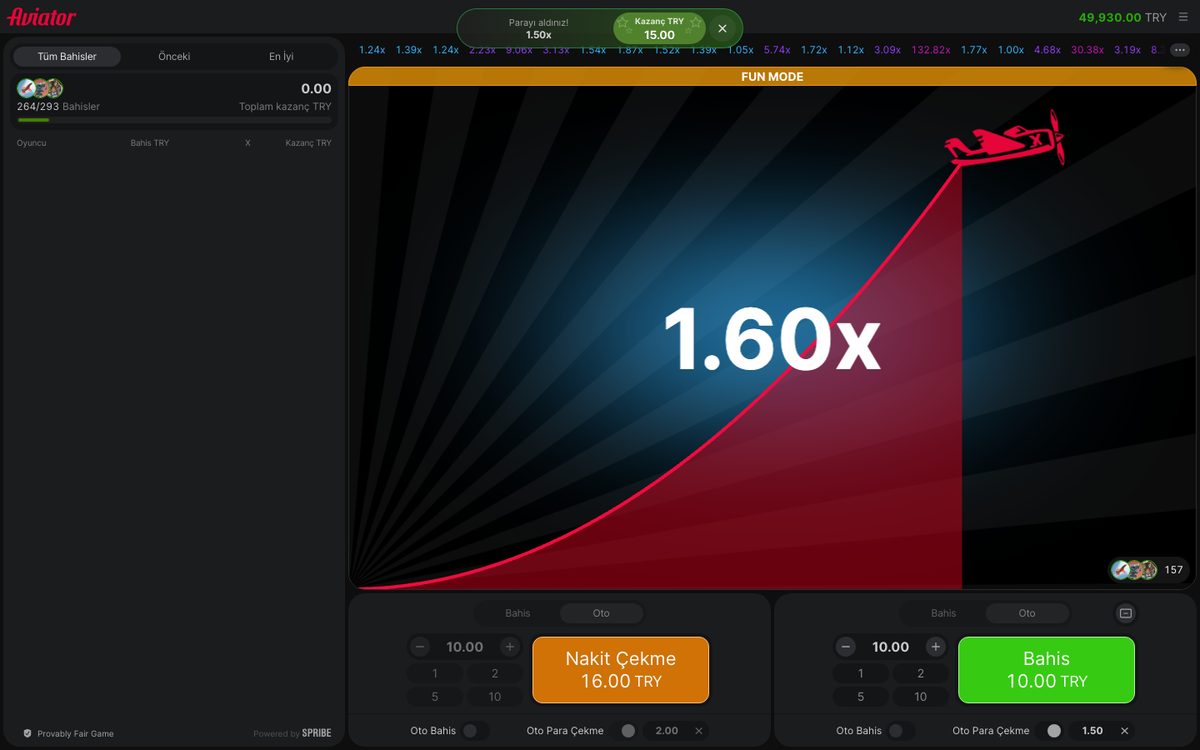The width and height of the screenshot is (1200, 750).
Task: Click the 132.82x multiplier in history
Action: 931,50
